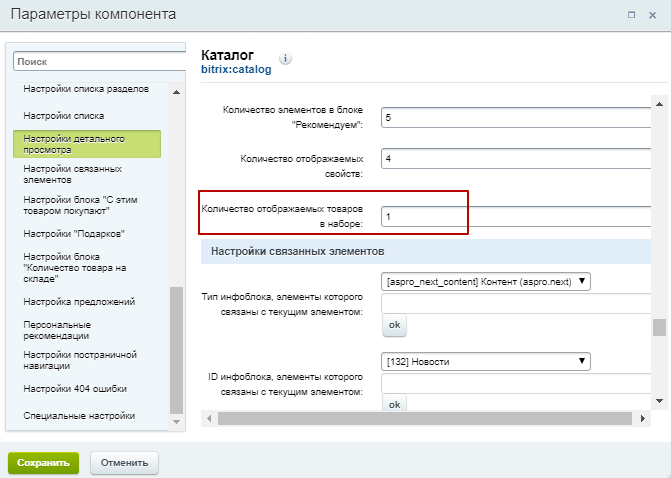Open Настройки связанных элементов sidebar section

[73, 174]
